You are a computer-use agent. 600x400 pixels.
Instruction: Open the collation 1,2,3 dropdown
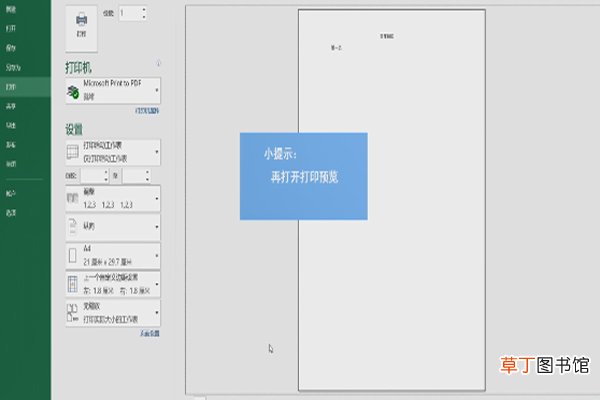coord(113,199)
